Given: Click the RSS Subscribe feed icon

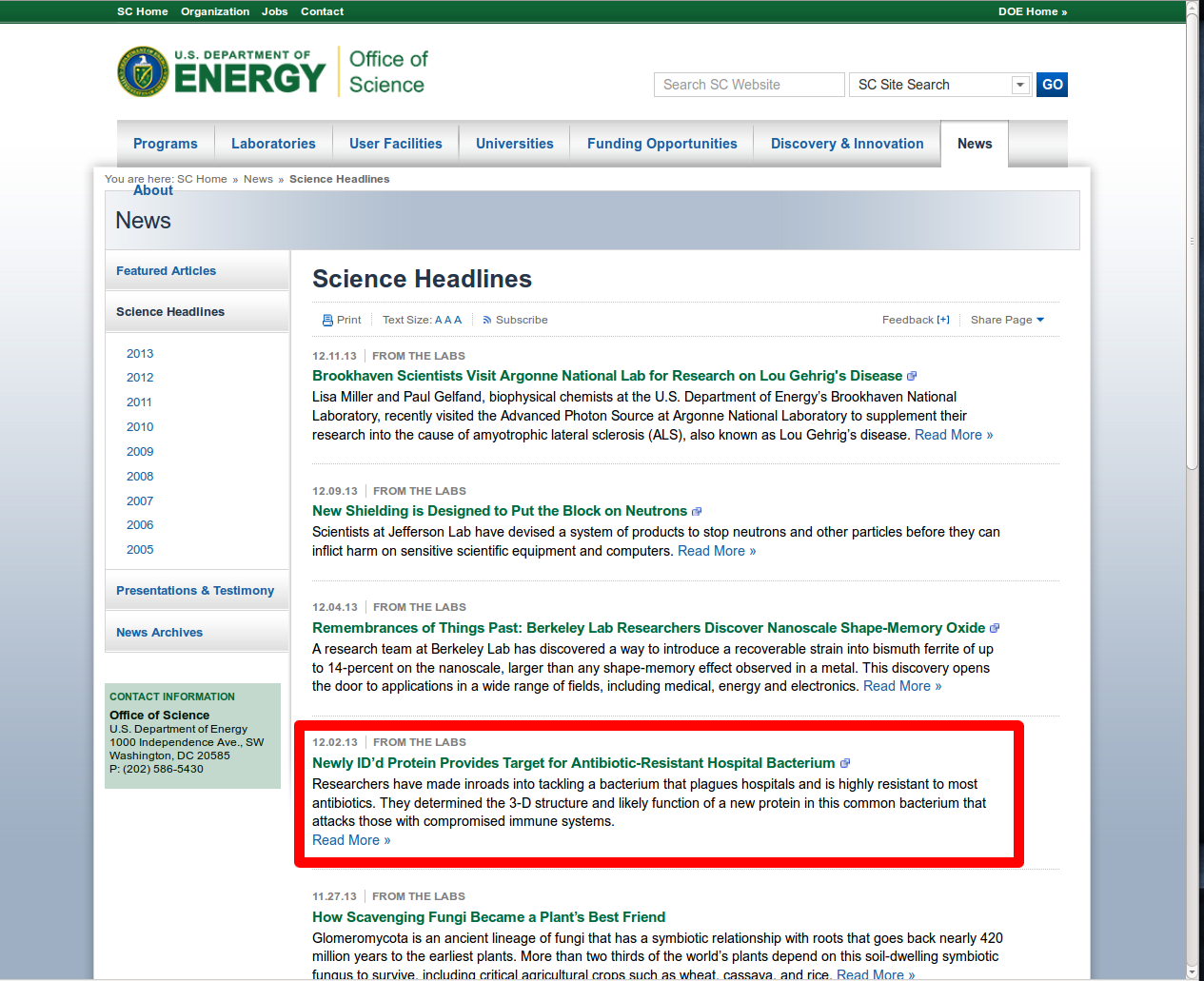Looking at the screenshot, I should tap(487, 321).
